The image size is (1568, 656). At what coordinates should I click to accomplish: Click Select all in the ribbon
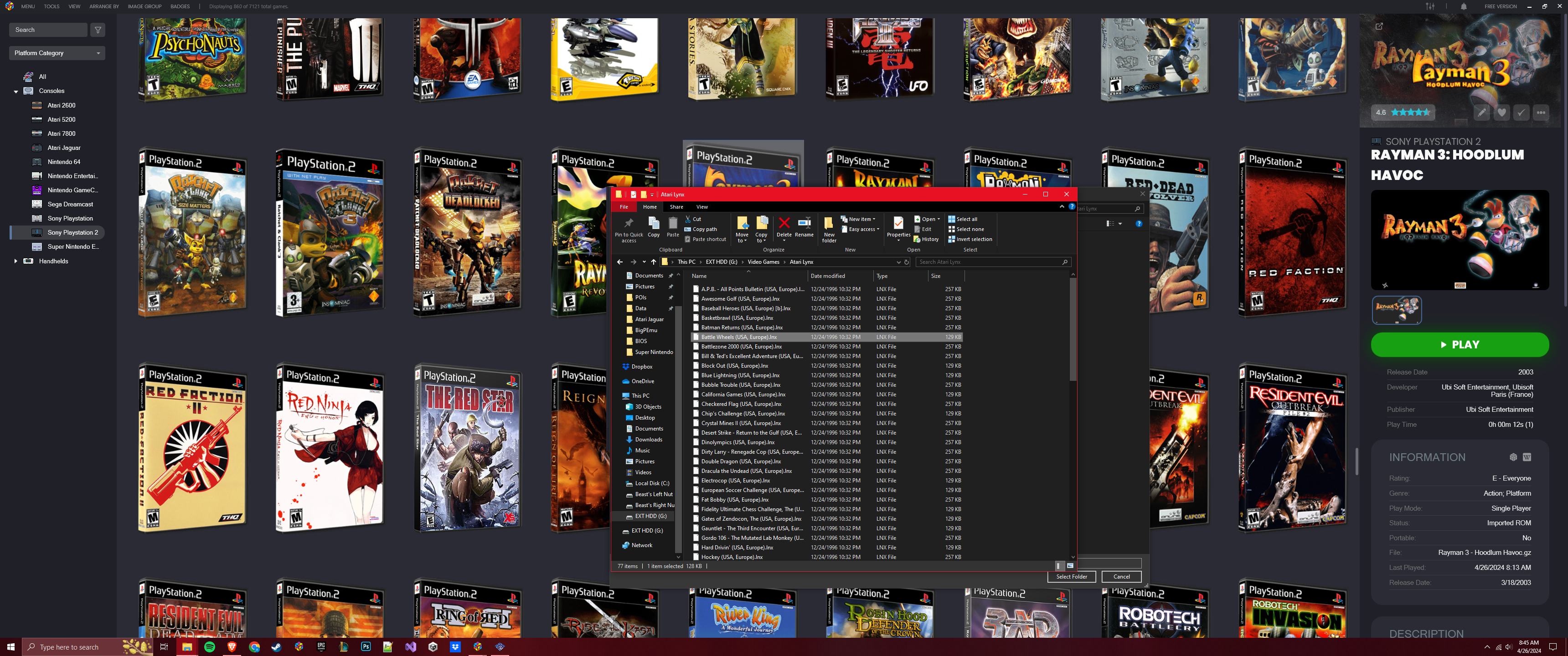962,219
